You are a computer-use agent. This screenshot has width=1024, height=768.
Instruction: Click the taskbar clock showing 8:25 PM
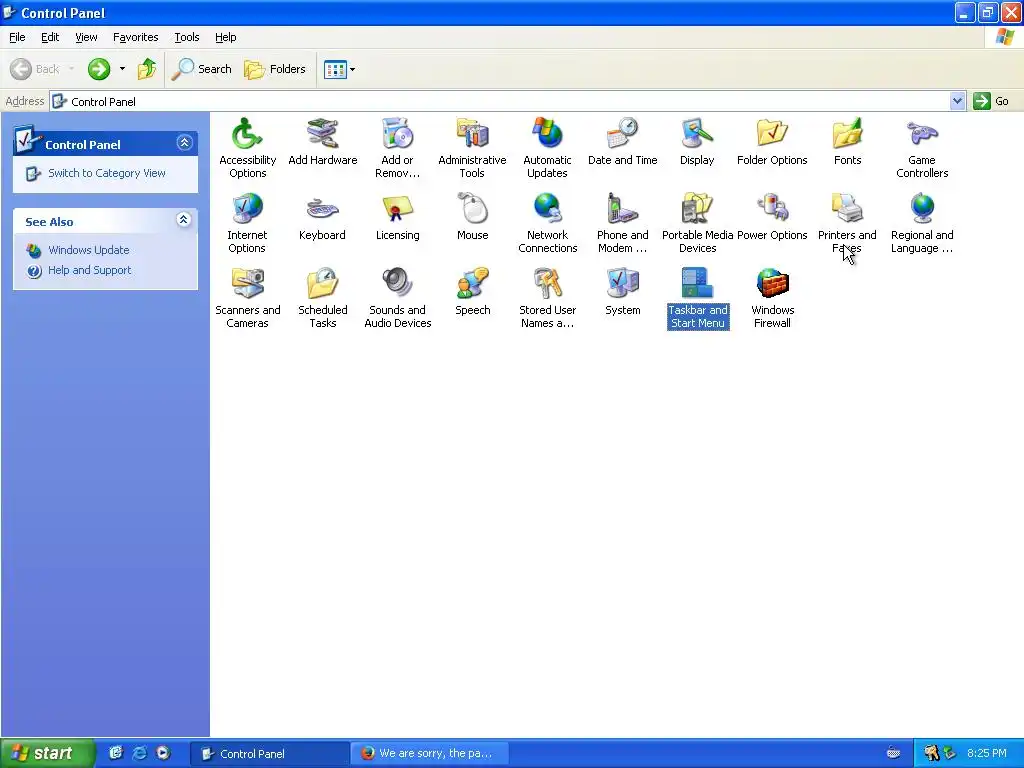coord(987,753)
